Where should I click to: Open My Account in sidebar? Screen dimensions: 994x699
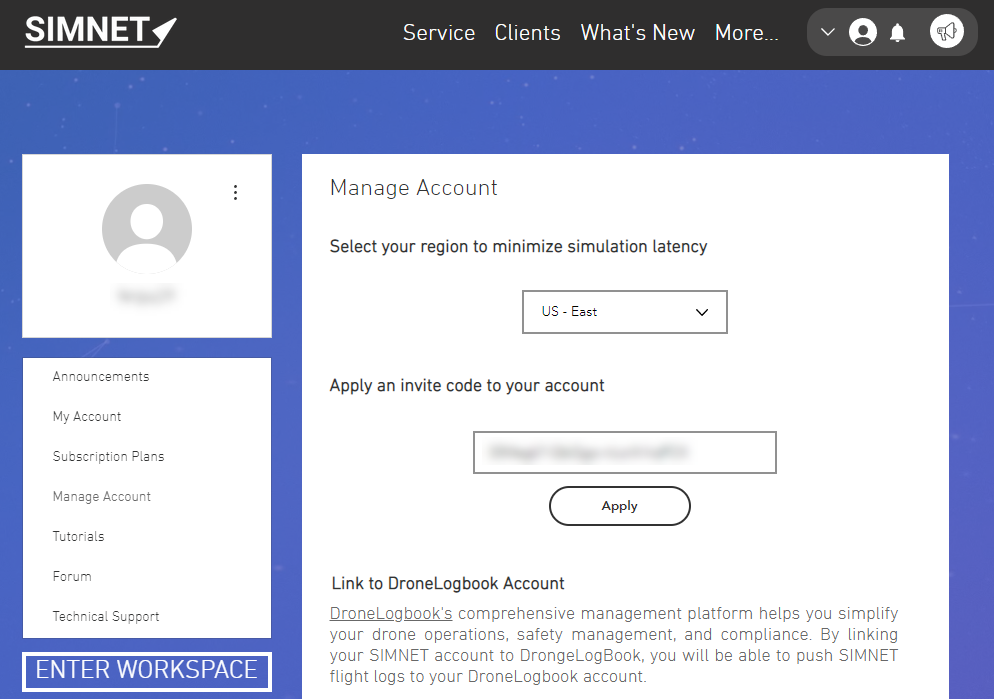click(x=87, y=417)
